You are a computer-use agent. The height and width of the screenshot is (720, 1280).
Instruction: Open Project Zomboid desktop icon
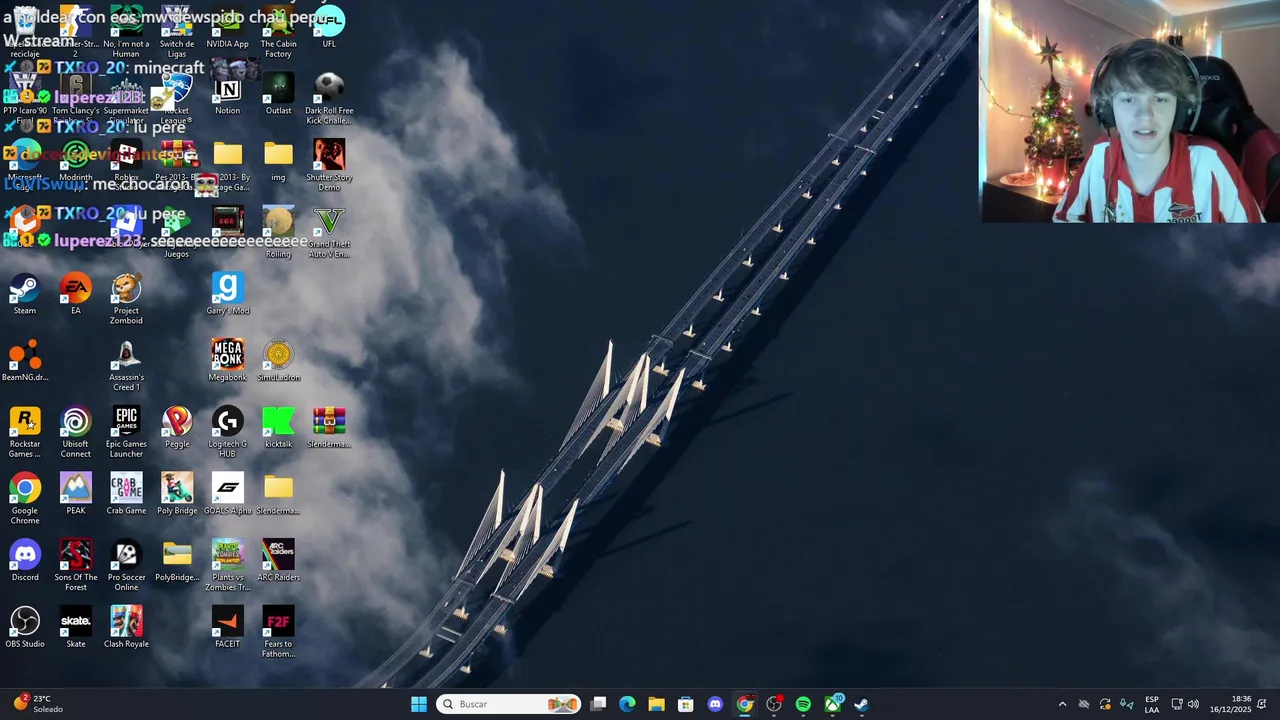126,300
